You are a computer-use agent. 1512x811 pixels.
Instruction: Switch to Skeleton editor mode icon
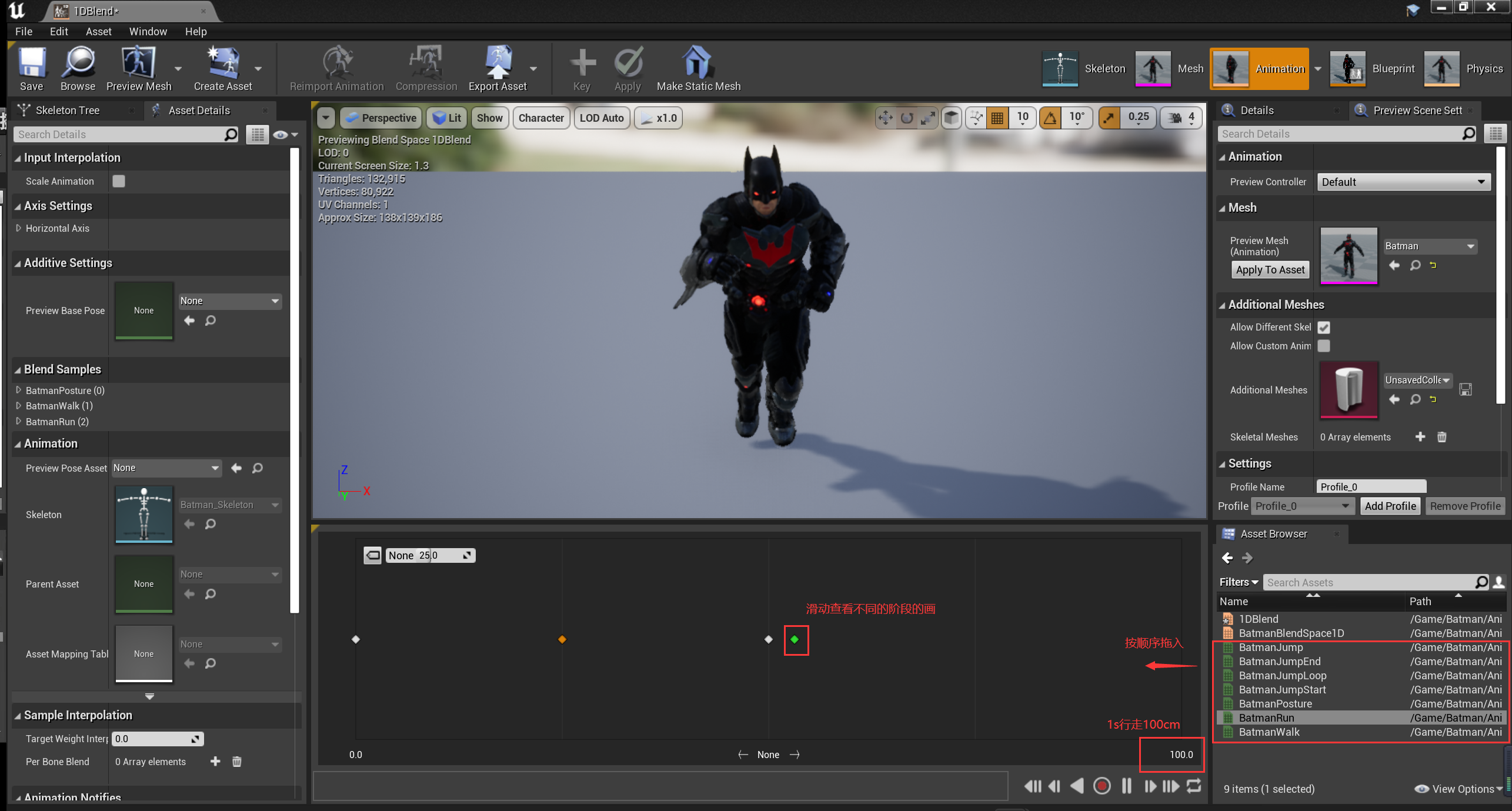tap(1060, 69)
